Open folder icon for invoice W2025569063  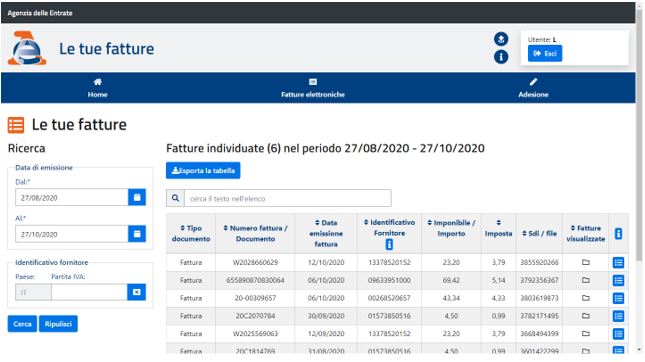tap(586, 334)
